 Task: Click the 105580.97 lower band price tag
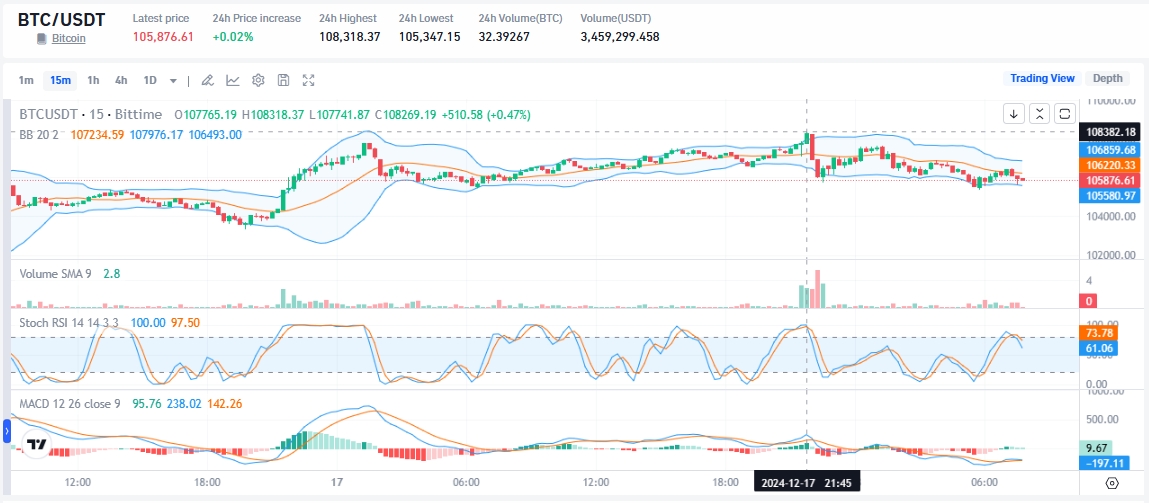(1109, 195)
